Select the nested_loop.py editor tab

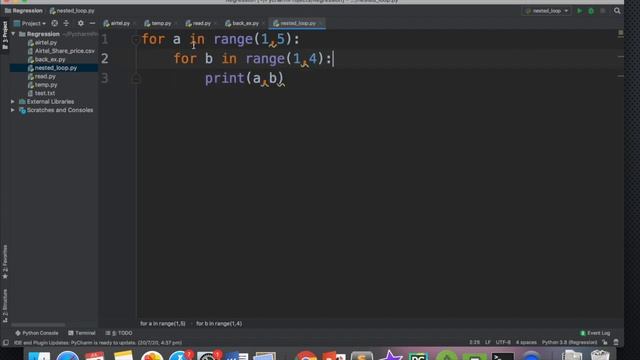296,23
